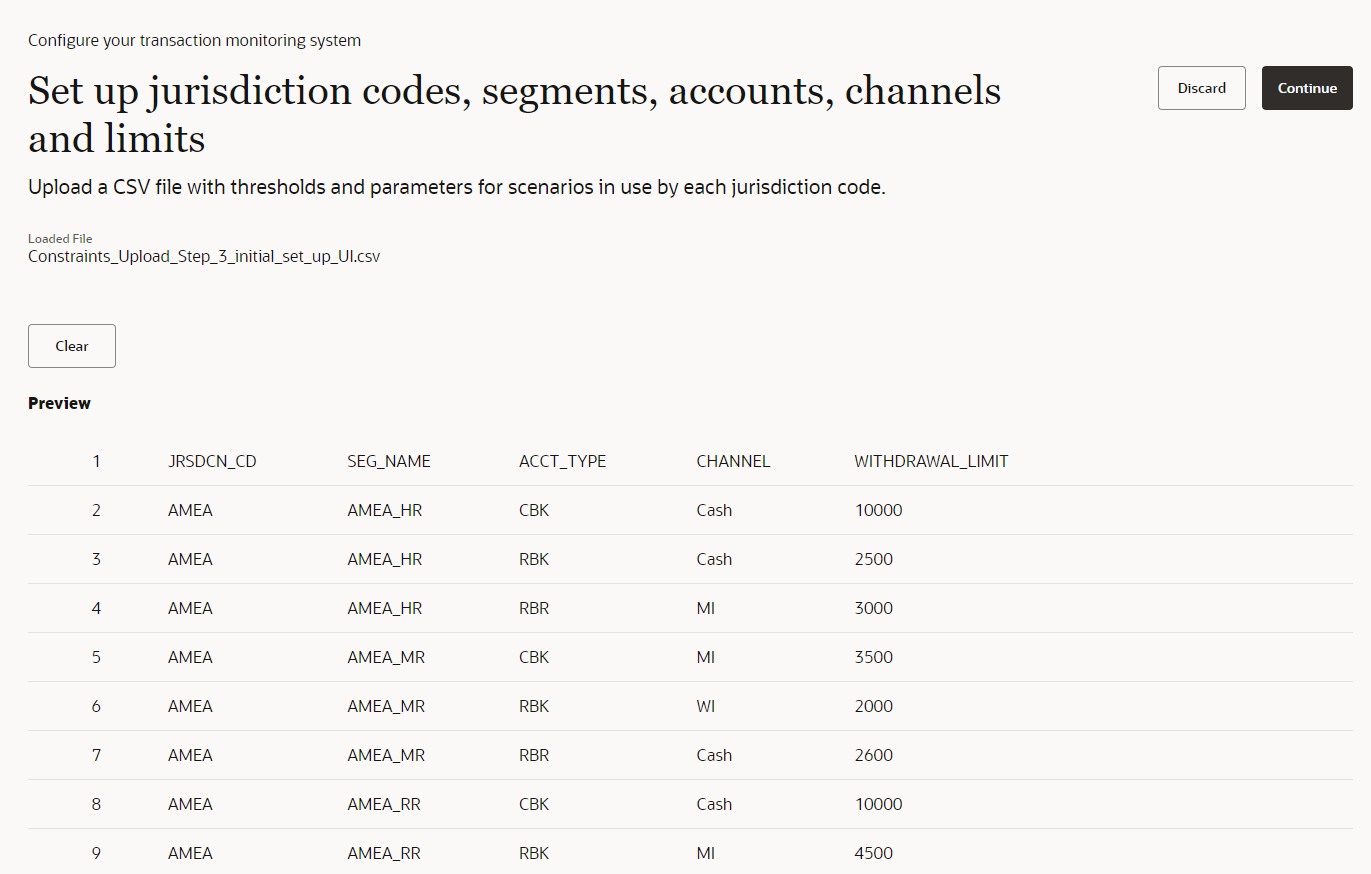
Task: Clear the loaded CSV file
Action: click(72, 346)
